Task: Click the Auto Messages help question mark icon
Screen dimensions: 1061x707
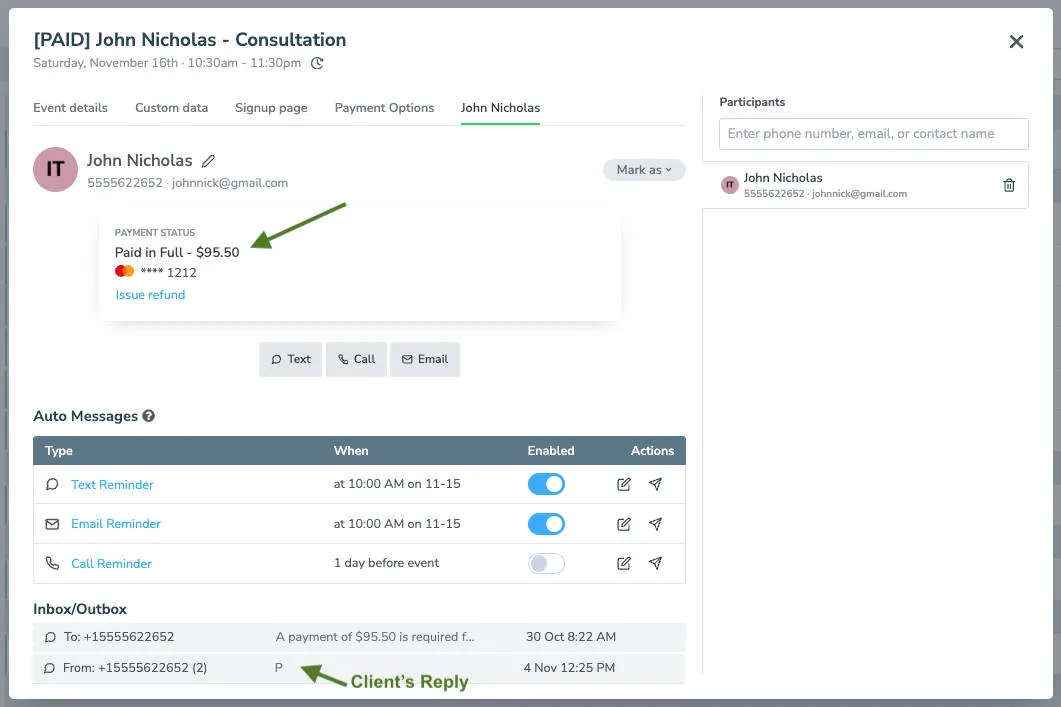Action: (x=148, y=416)
